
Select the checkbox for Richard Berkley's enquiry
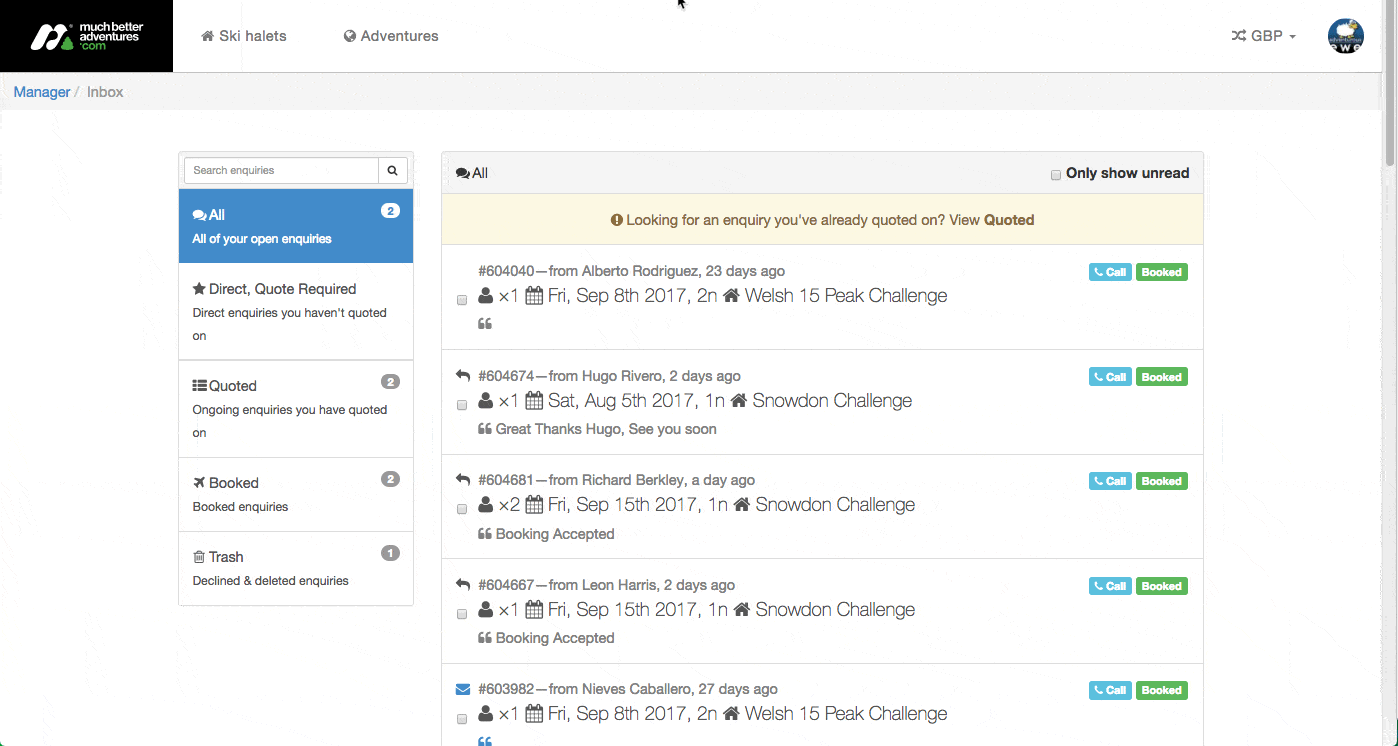[462, 509]
